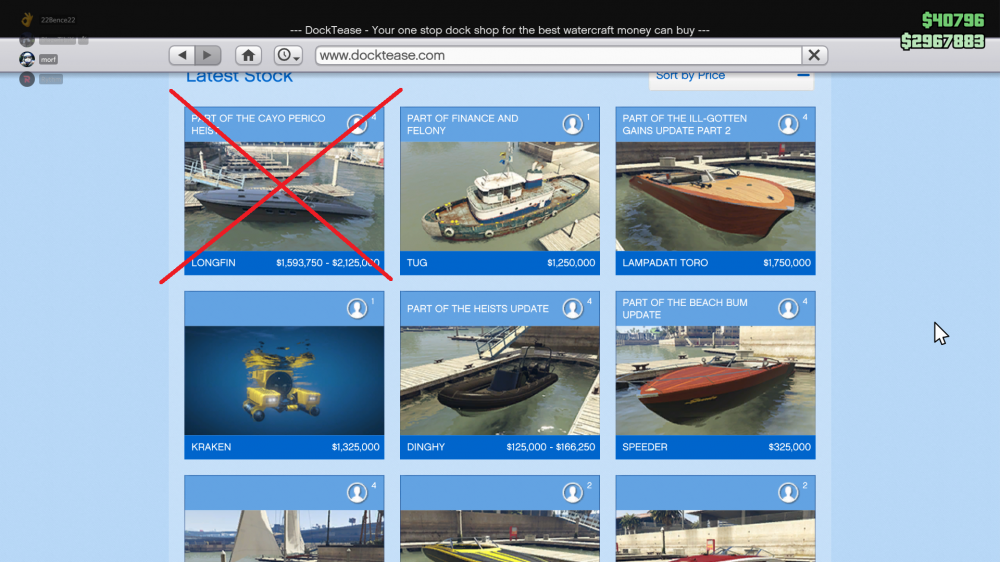
Task: Click the Kraken price $1,325,000
Action: [355, 447]
